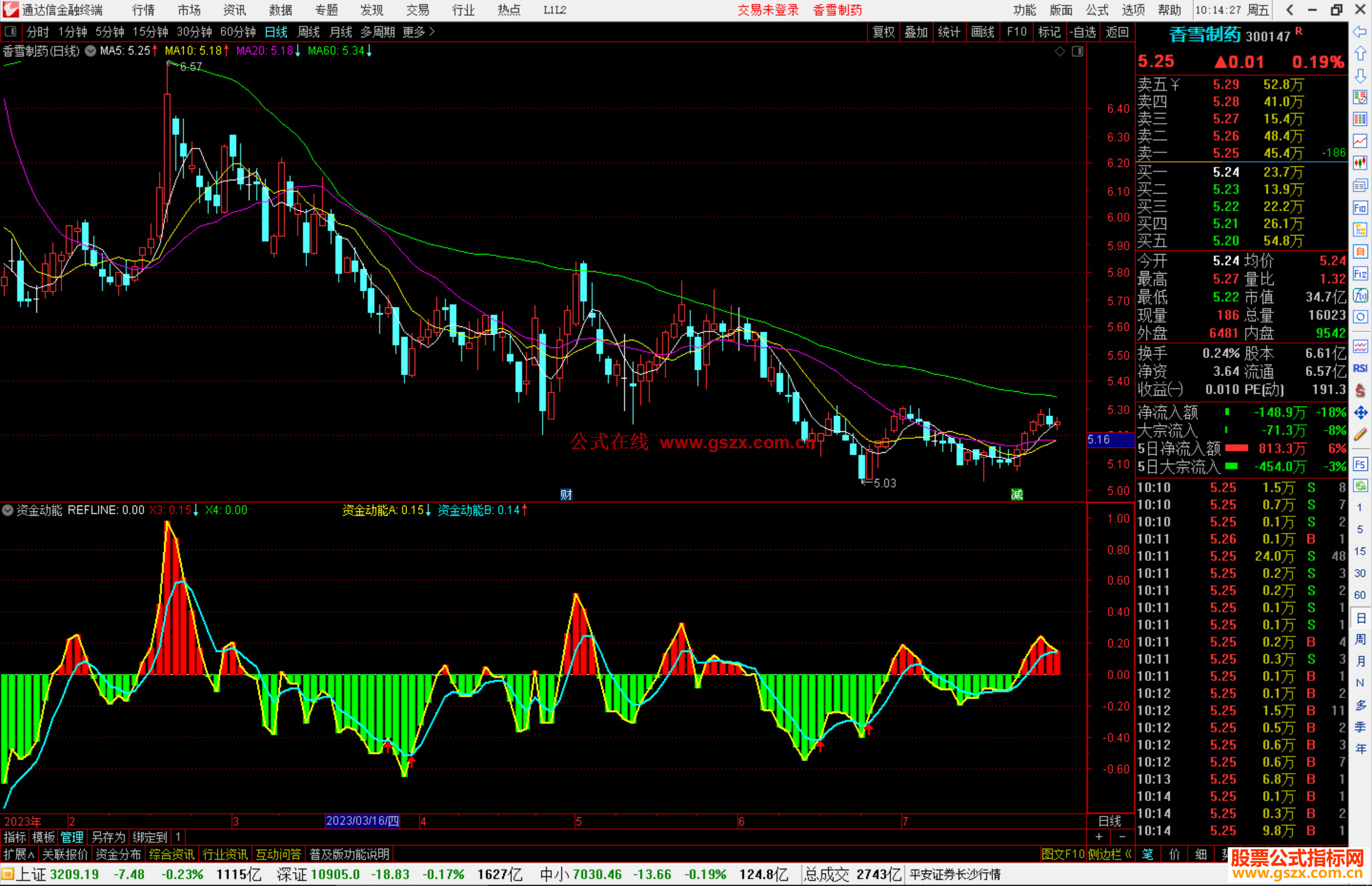This screenshot has height=886, width=1372.
Task: Toggle the panel layout icon before 分时
Action: pyautogui.click(x=11, y=31)
